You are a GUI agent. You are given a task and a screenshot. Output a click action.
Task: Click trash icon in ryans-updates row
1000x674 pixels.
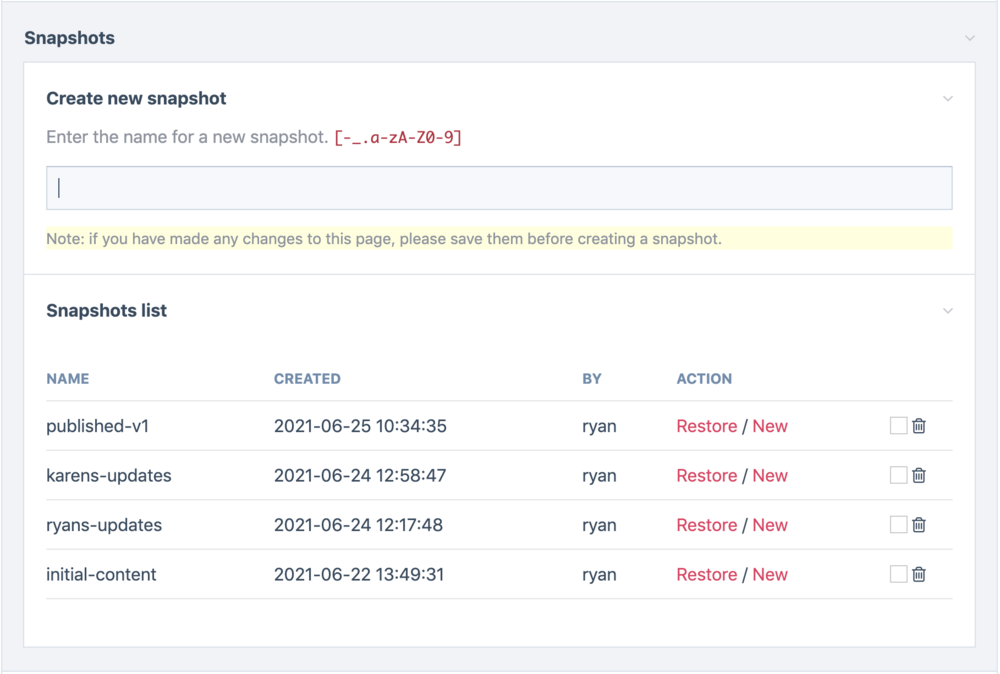click(919, 525)
